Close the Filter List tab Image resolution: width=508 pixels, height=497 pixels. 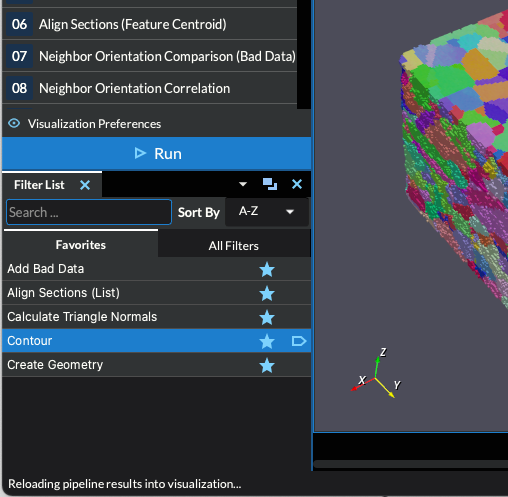(x=85, y=185)
